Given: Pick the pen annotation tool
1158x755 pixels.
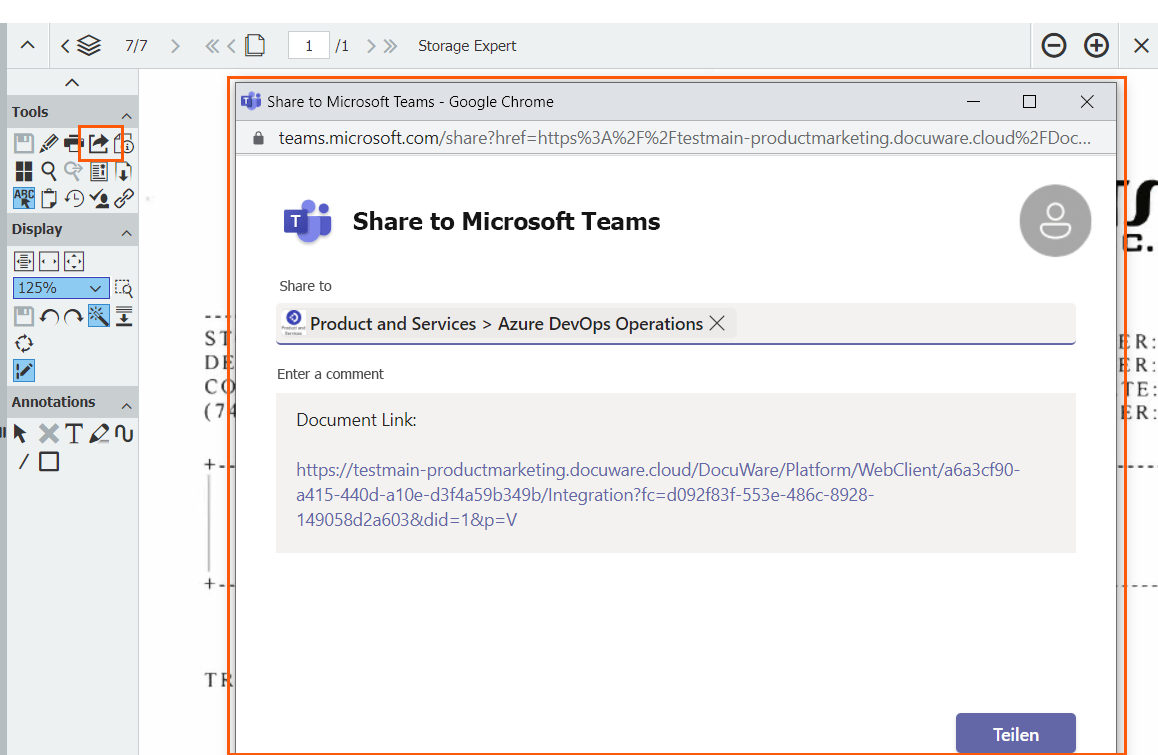Looking at the screenshot, I should click(x=100, y=433).
